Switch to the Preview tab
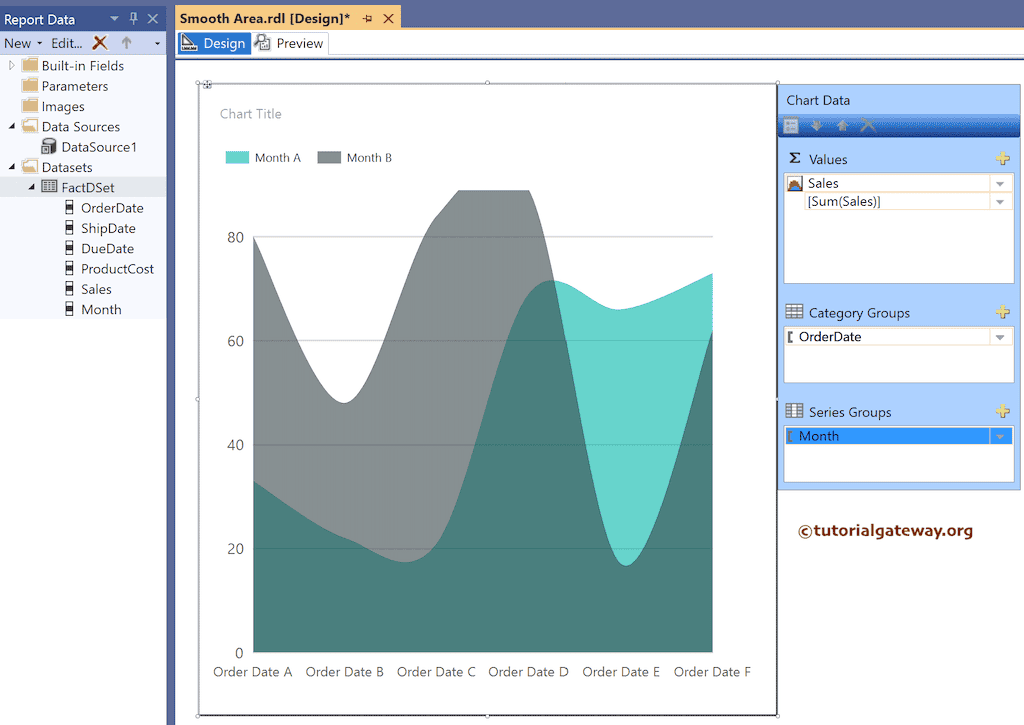 pos(291,43)
